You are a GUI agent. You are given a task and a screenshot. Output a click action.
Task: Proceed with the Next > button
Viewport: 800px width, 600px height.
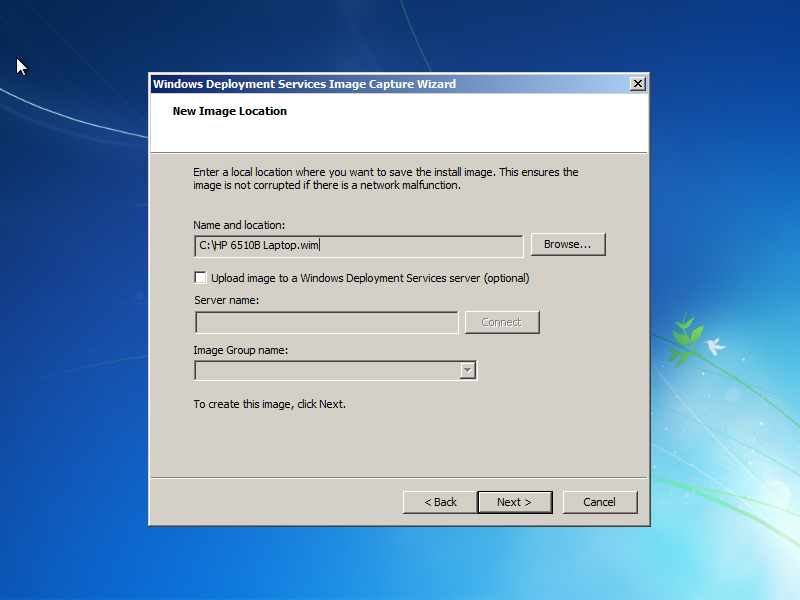click(x=515, y=502)
